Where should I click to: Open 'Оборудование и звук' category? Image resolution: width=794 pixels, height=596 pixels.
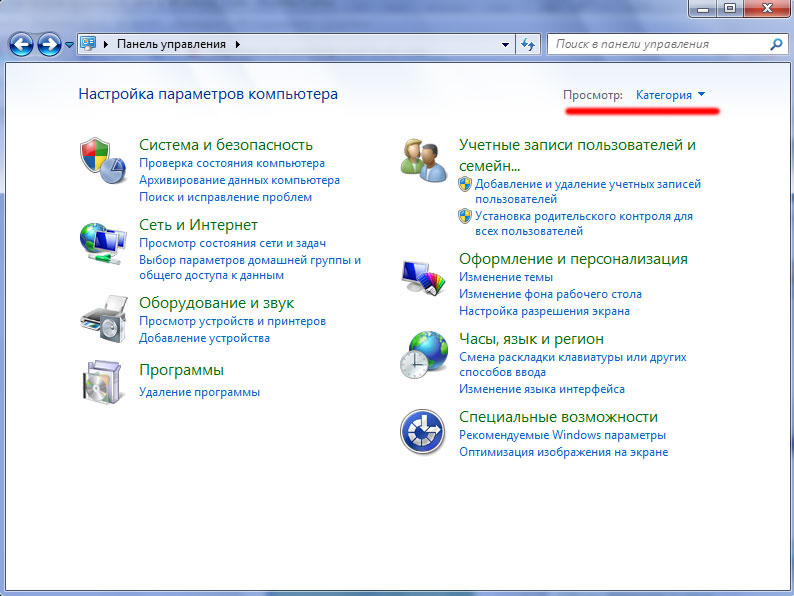[217, 303]
